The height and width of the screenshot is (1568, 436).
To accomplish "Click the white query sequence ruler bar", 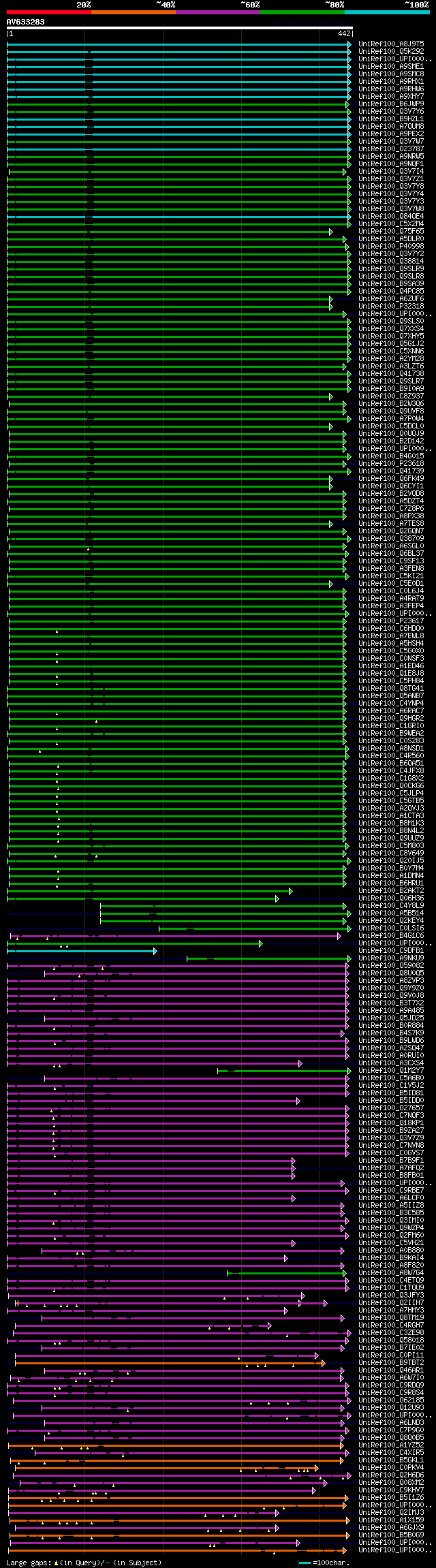I will (x=179, y=28).
